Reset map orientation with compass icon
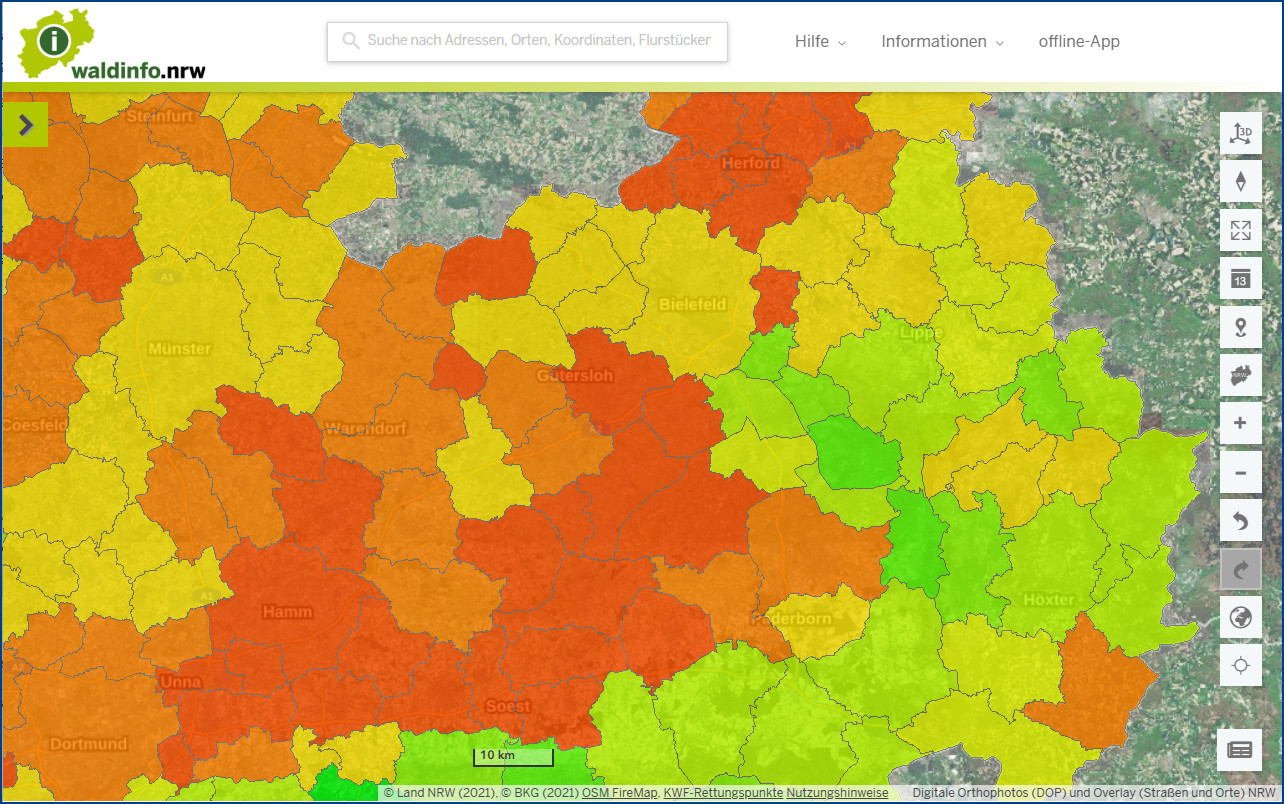 pos(1241,182)
